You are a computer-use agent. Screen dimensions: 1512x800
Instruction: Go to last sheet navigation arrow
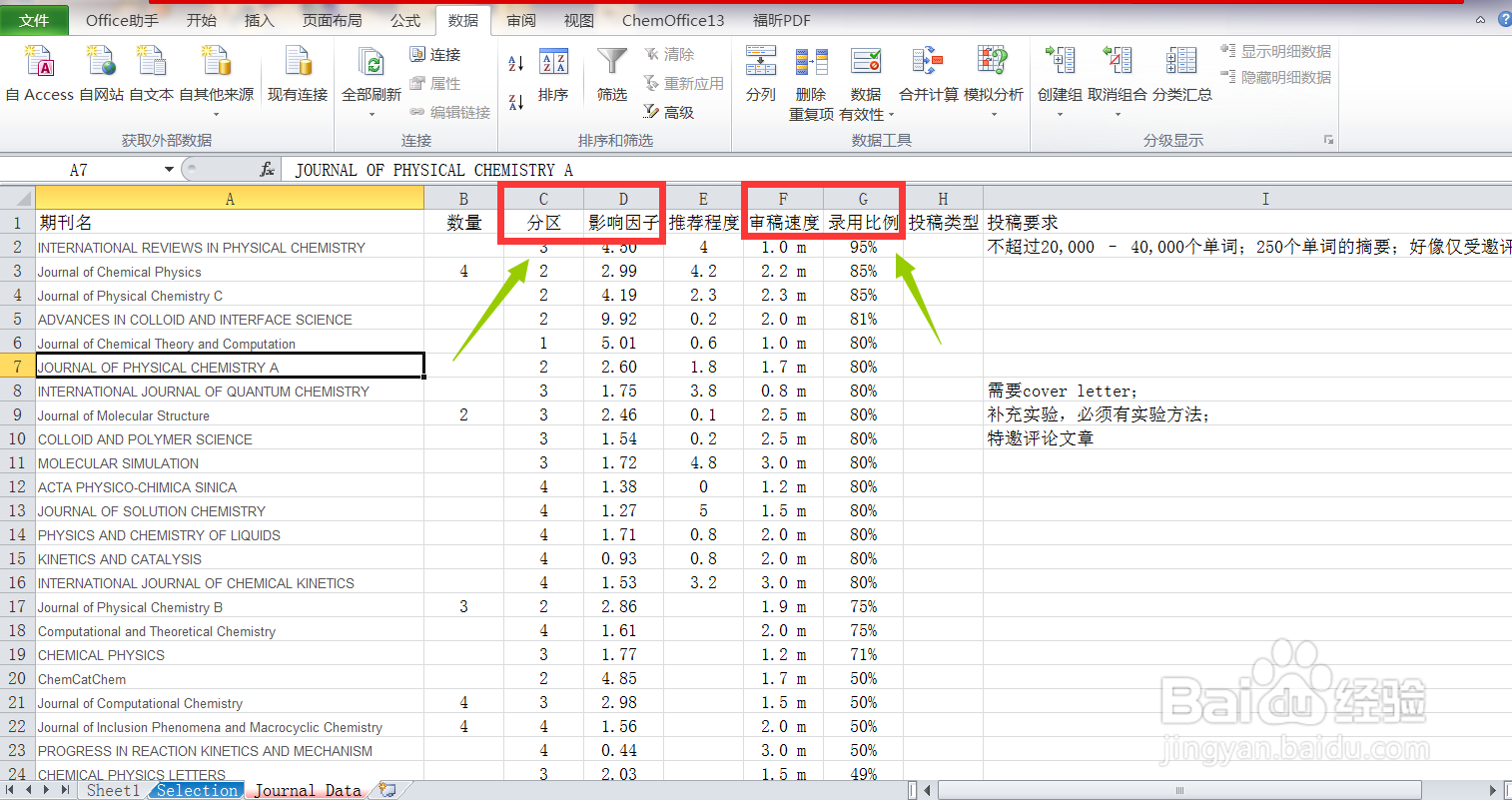tap(65, 790)
